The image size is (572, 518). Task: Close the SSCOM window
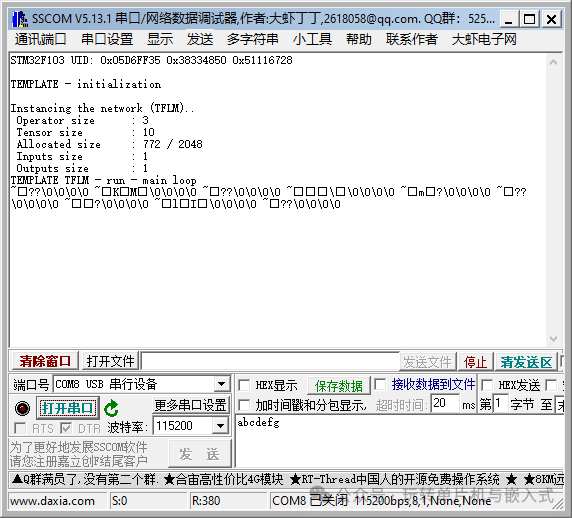551,19
